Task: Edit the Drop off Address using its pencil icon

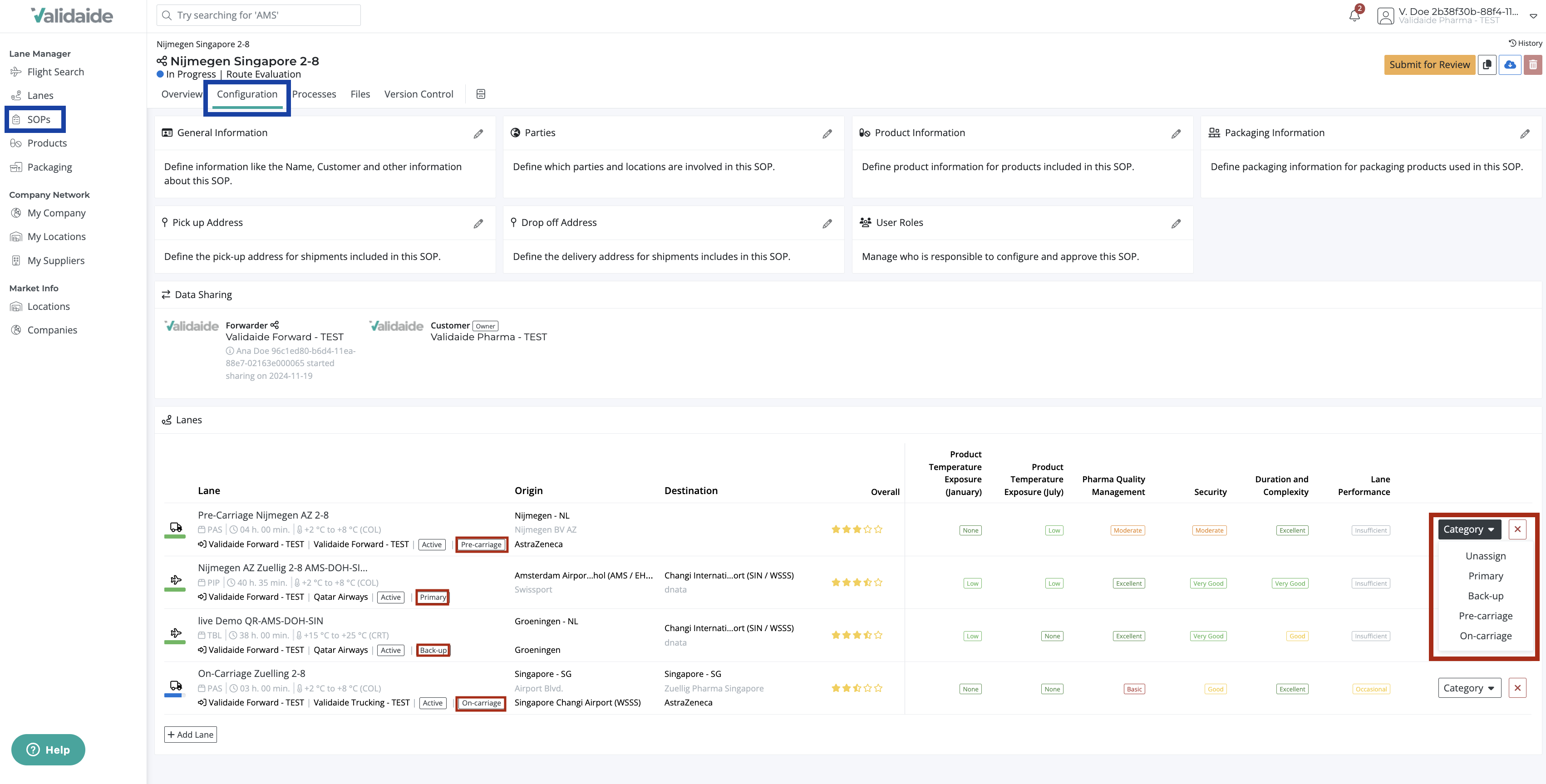Action: coord(827,223)
